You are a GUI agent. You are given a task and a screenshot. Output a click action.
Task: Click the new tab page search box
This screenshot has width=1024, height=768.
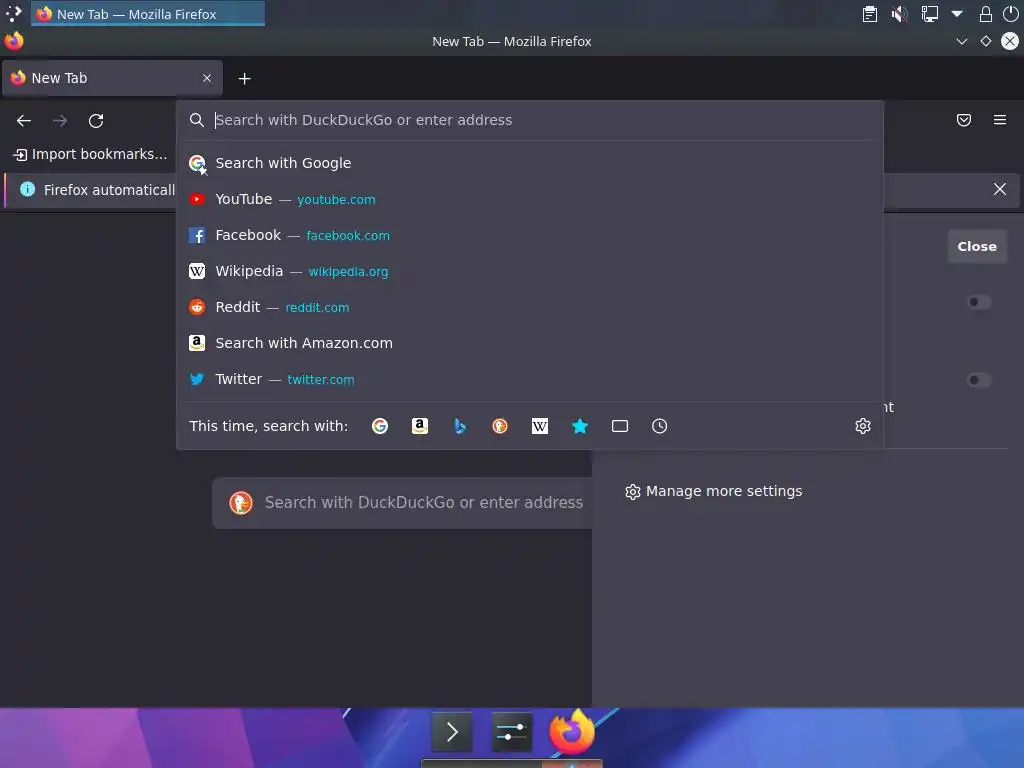(x=402, y=502)
